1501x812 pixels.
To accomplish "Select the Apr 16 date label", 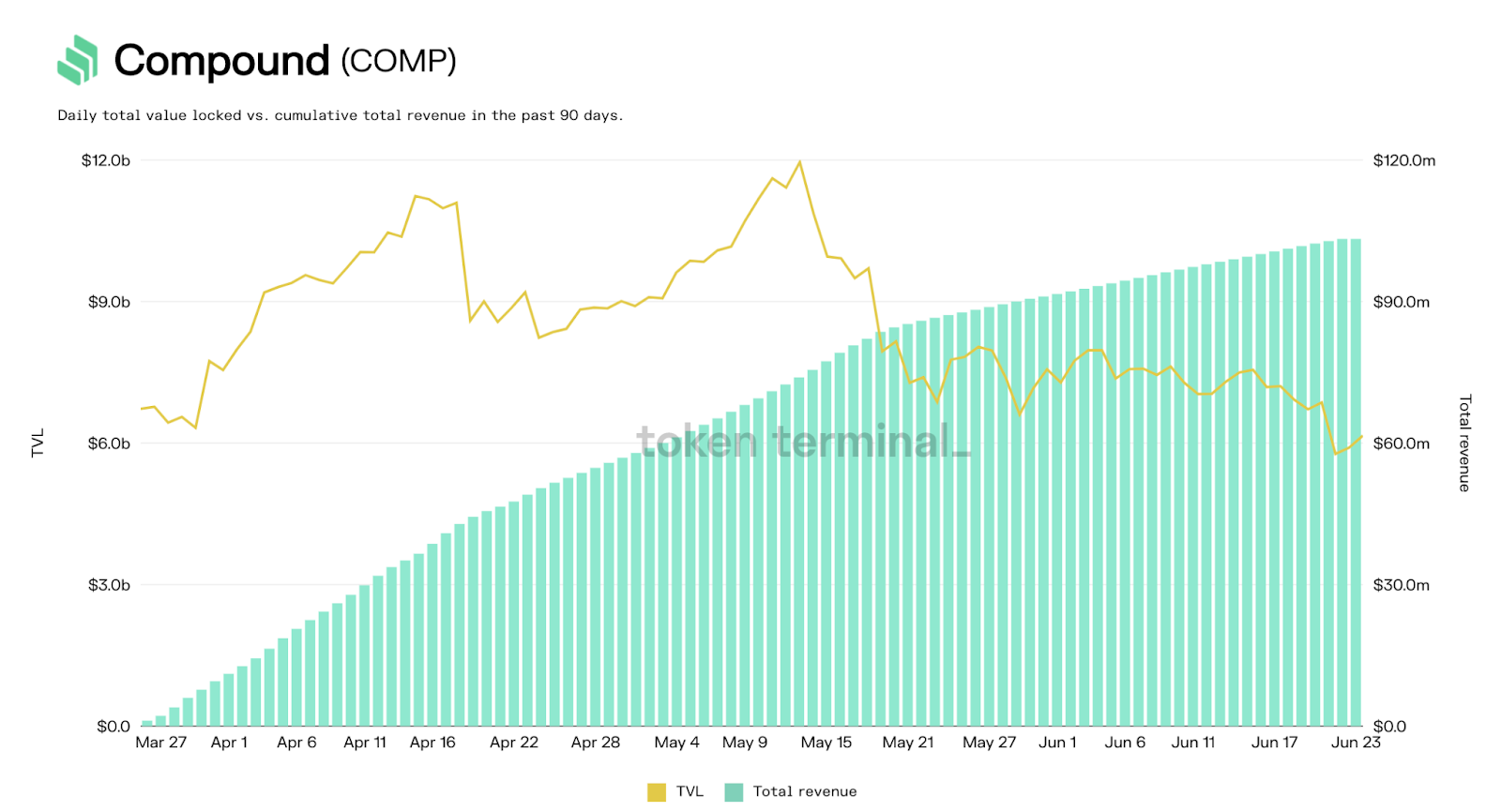I will click(432, 743).
